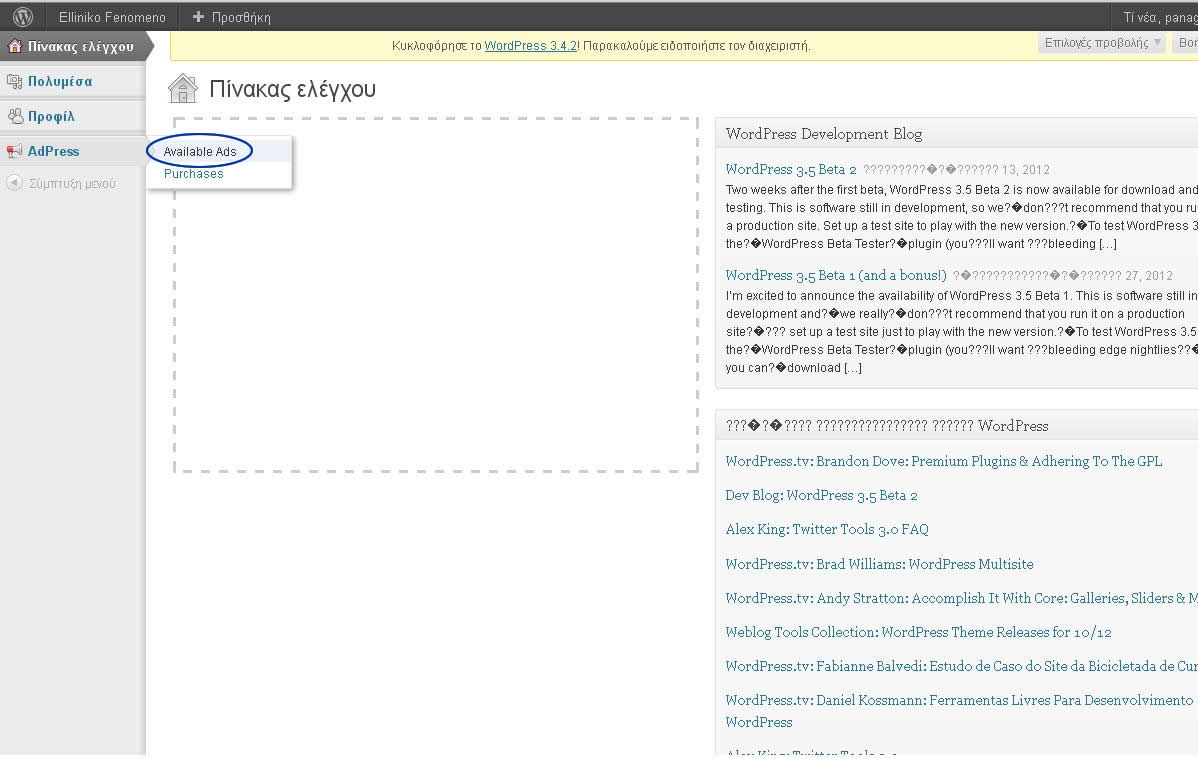The image size is (1198, 759).
Task: Expand the Επιλογές προβολής dropdown
Action: click(x=1102, y=43)
